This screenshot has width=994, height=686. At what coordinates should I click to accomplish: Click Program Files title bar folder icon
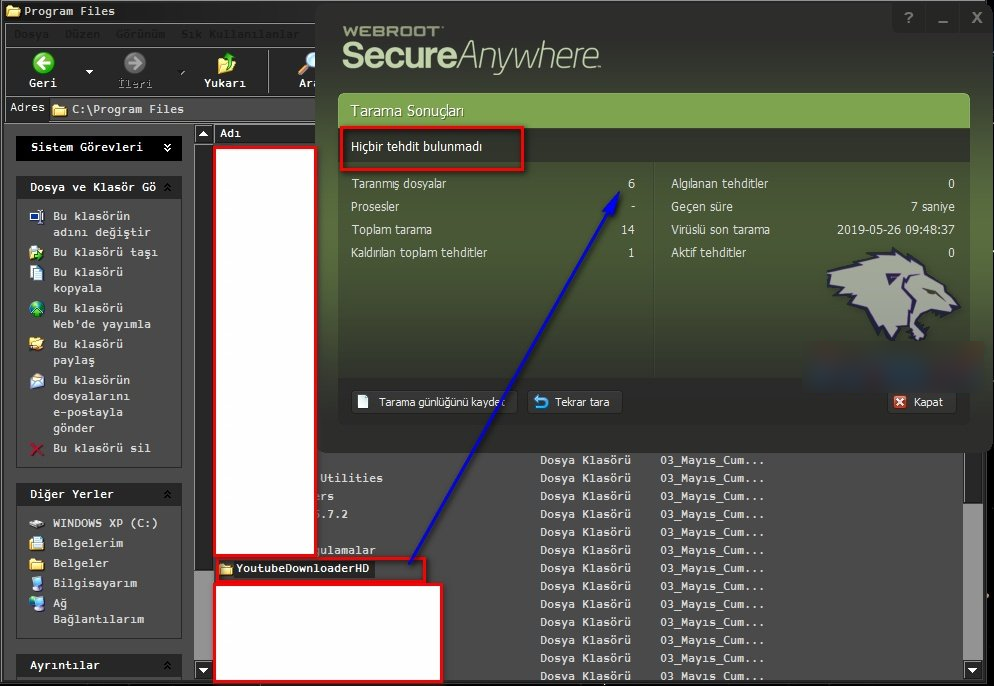coord(13,11)
